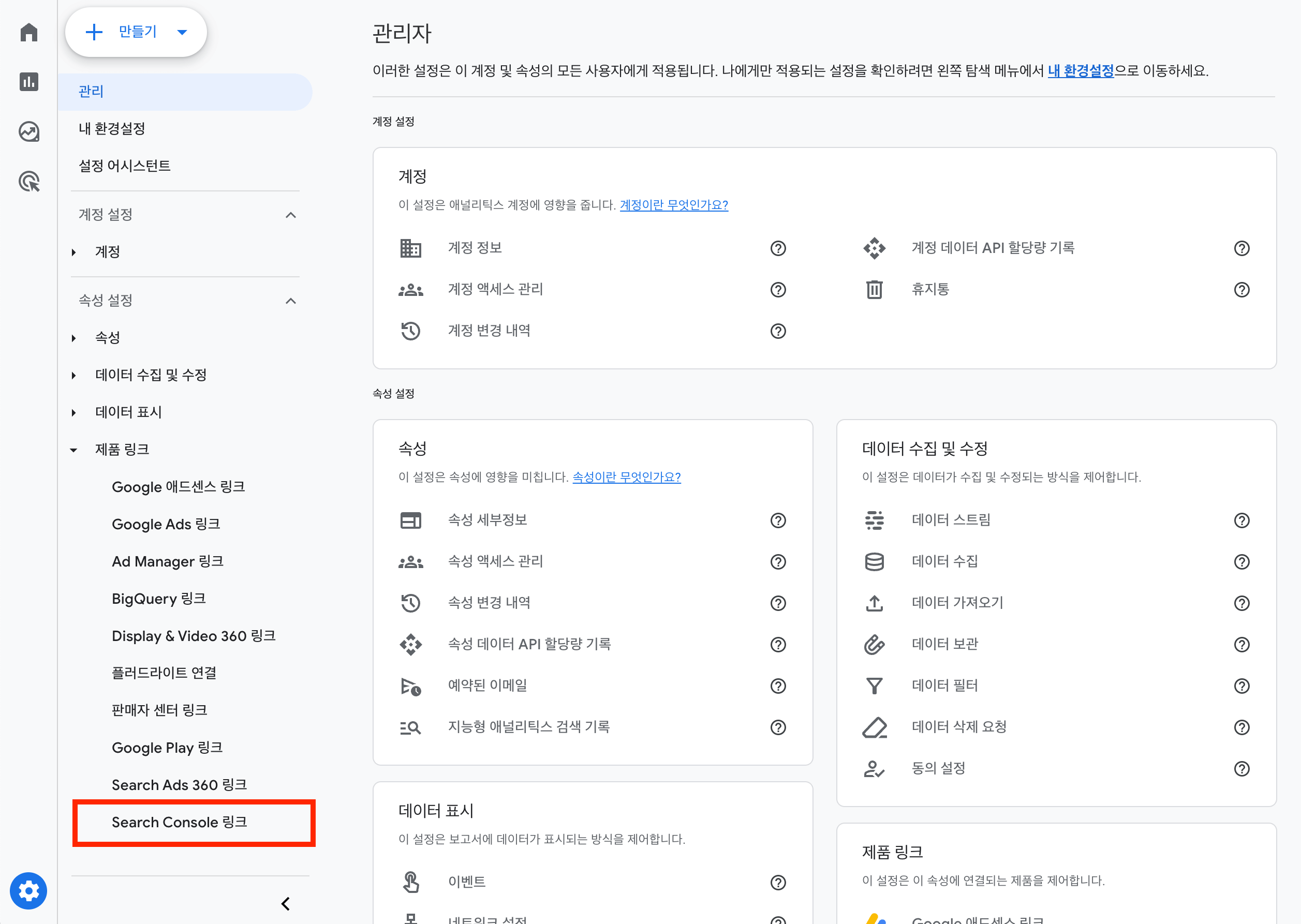This screenshot has height=924, width=1301.
Task: Open the Explore icon in left rail
Action: click(28, 131)
